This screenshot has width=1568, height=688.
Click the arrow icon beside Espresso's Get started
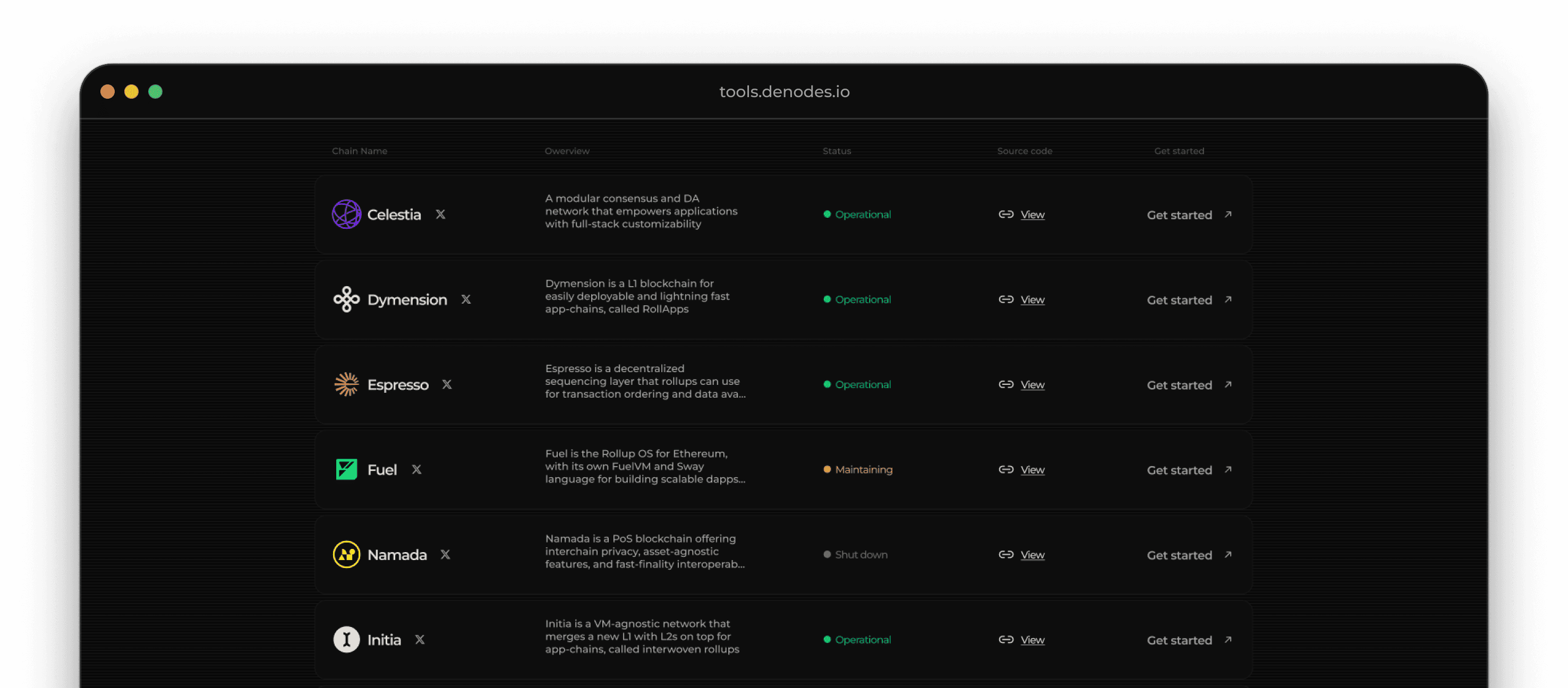(1229, 384)
